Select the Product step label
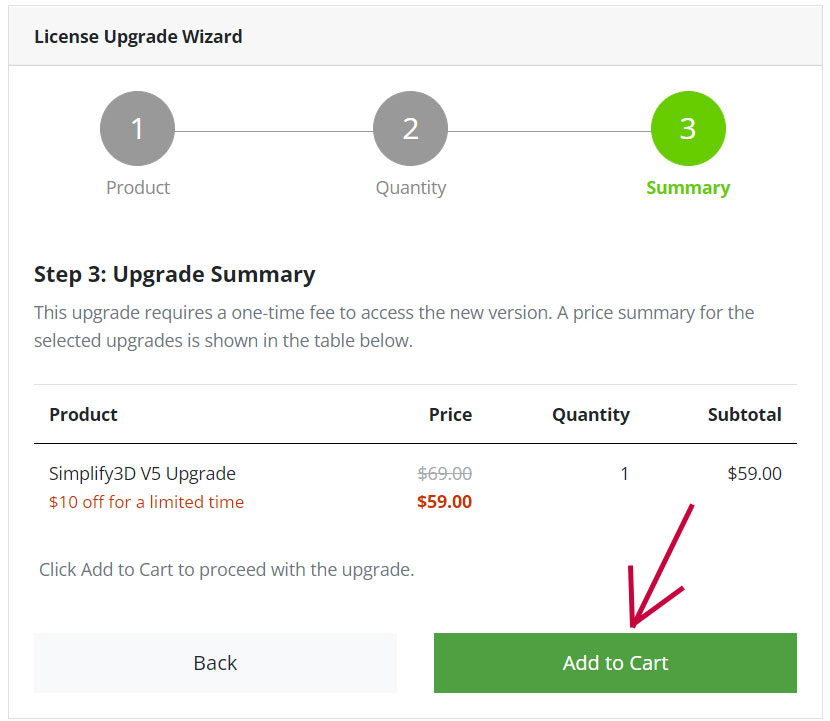This screenshot has height=721, width=830. [x=138, y=188]
